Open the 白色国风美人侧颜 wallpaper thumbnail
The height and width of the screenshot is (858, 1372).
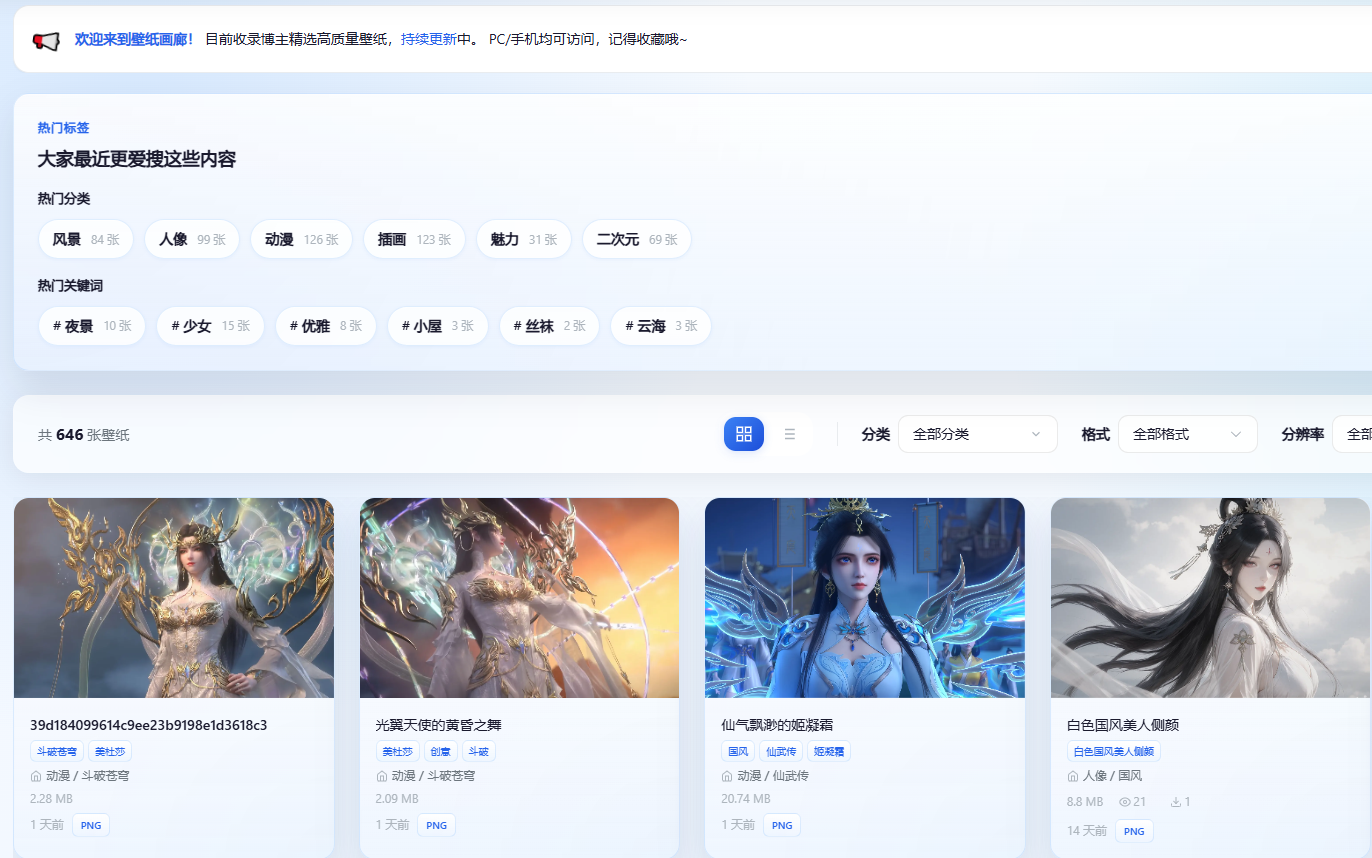click(x=1210, y=598)
